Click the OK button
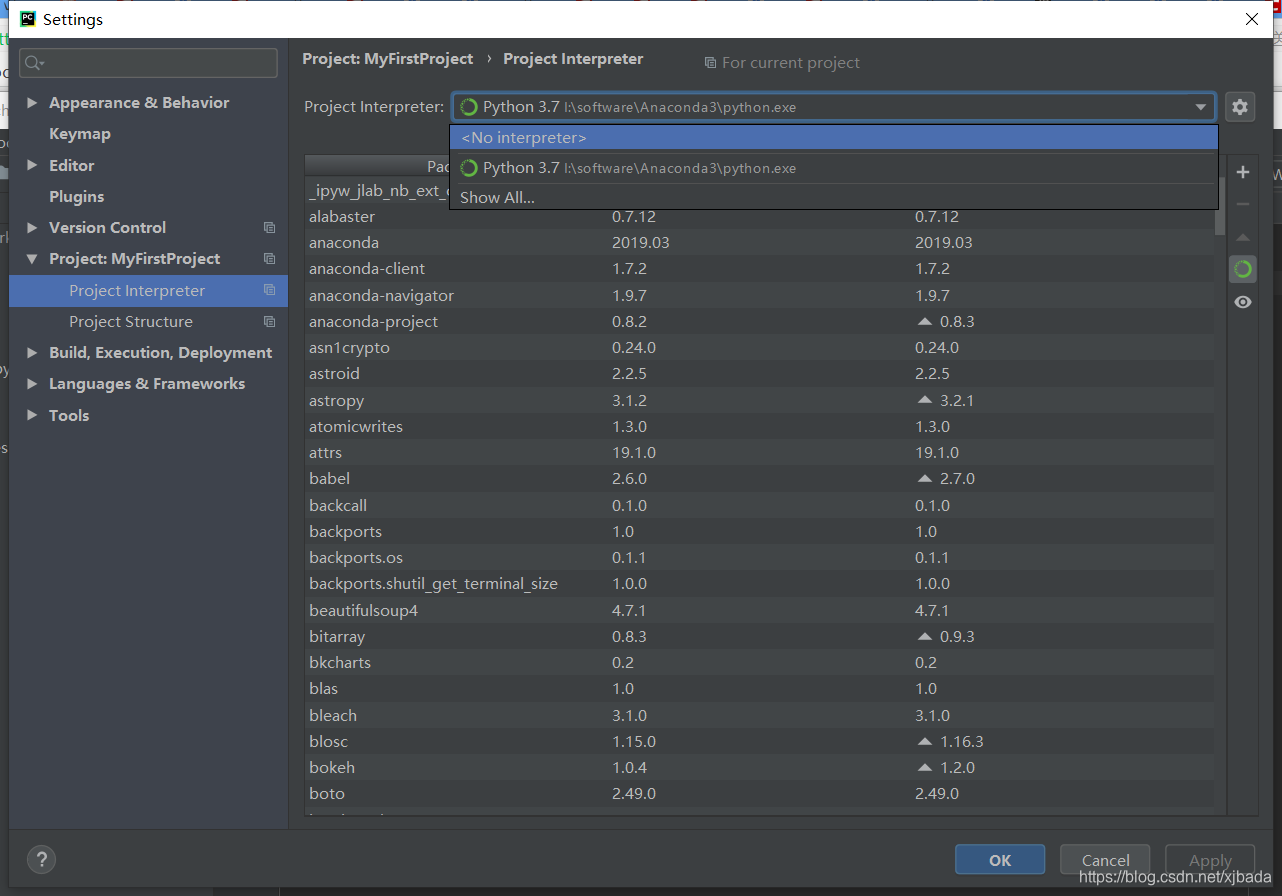Viewport: 1282px width, 896px height. click(1000, 860)
